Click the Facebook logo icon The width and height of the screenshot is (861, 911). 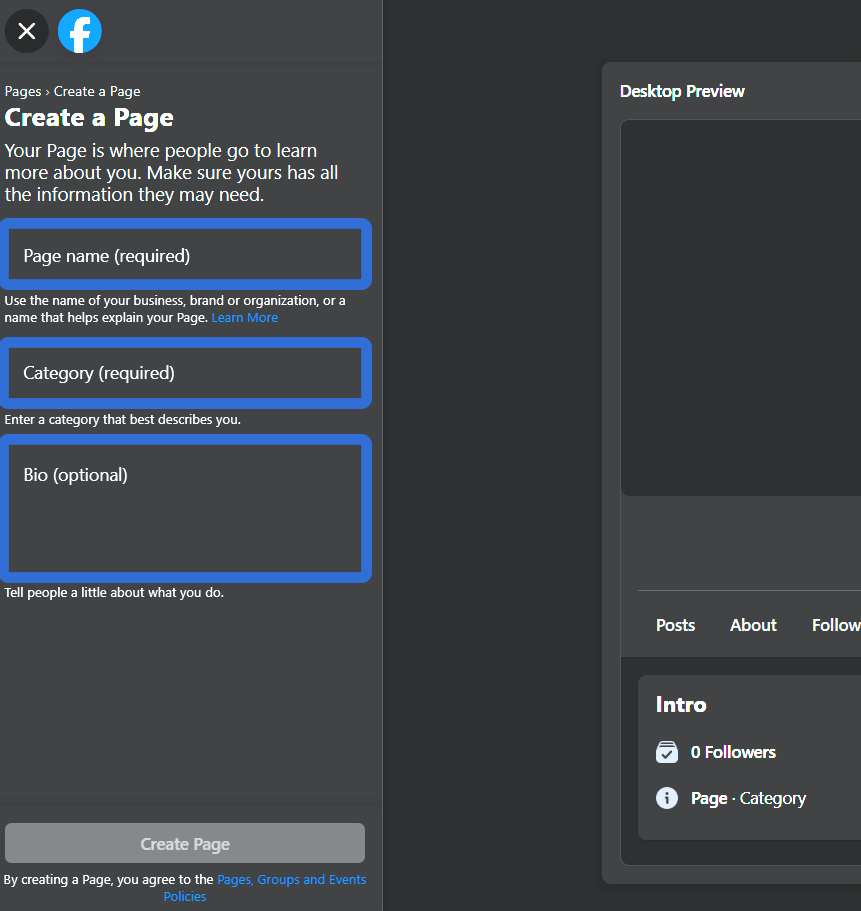tap(80, 31)
